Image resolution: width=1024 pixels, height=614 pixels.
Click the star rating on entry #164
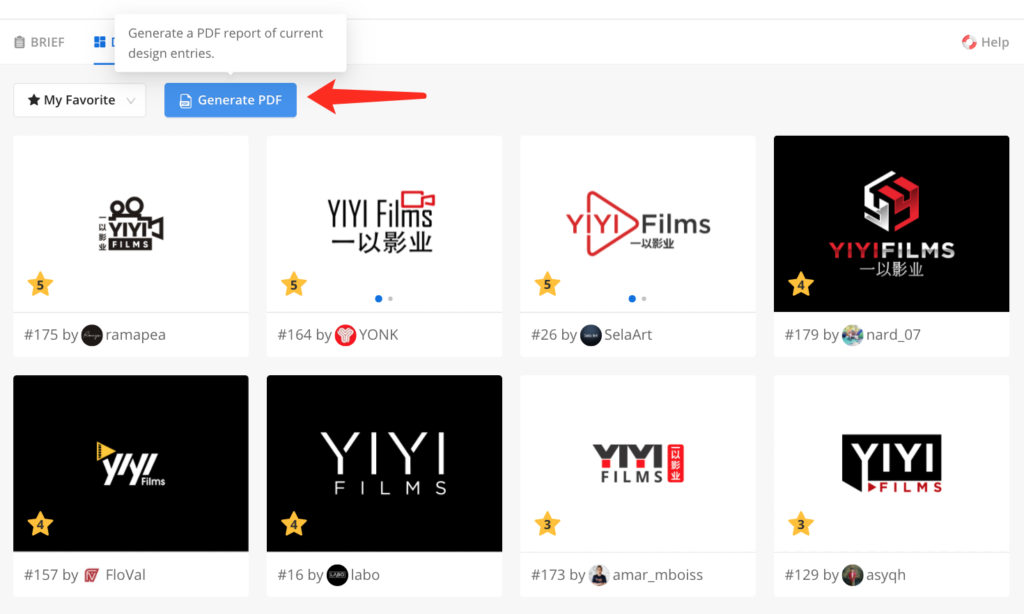click(293, 285)
